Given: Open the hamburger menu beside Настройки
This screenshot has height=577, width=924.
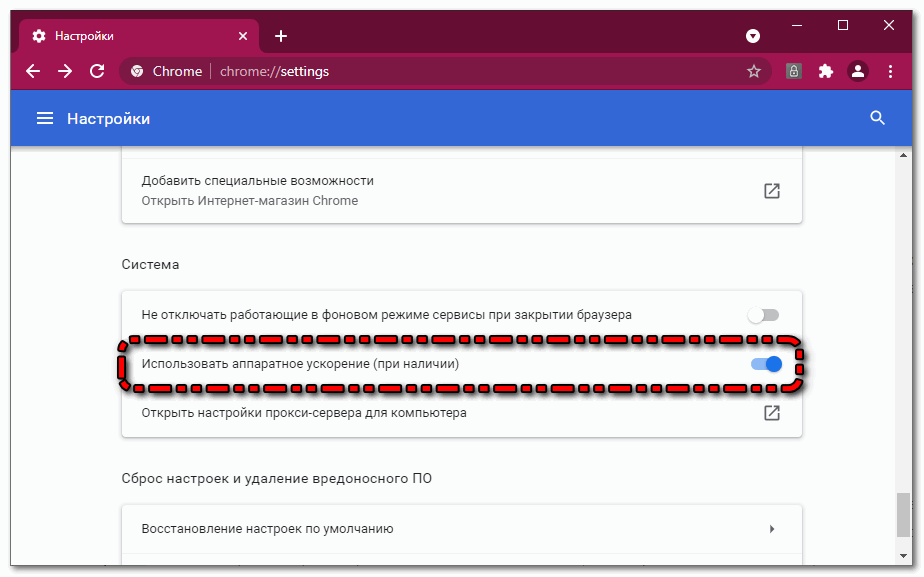Looking at the screenshot, I should point(44,118).
